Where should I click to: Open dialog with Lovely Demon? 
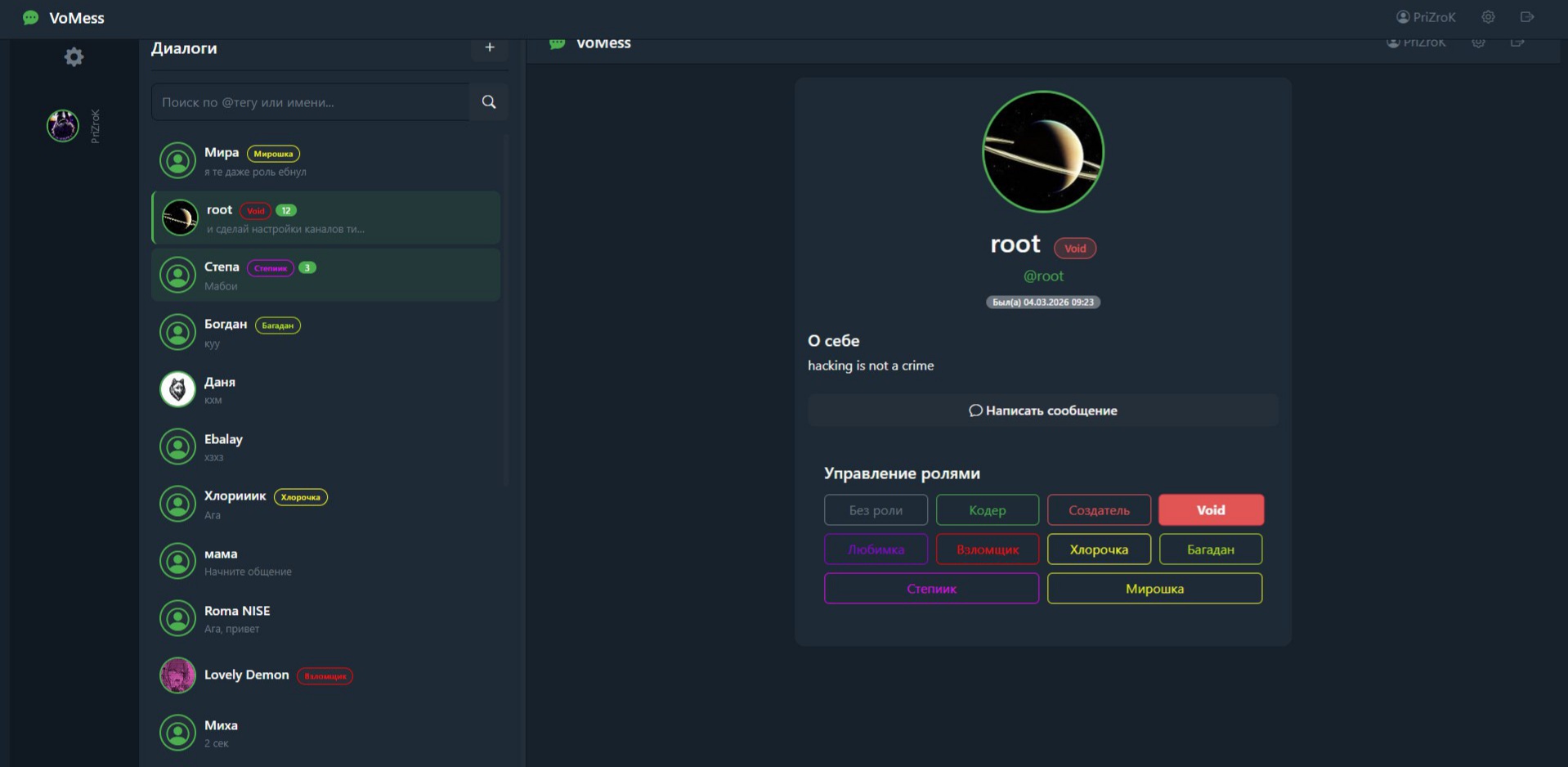click(326, 675)
